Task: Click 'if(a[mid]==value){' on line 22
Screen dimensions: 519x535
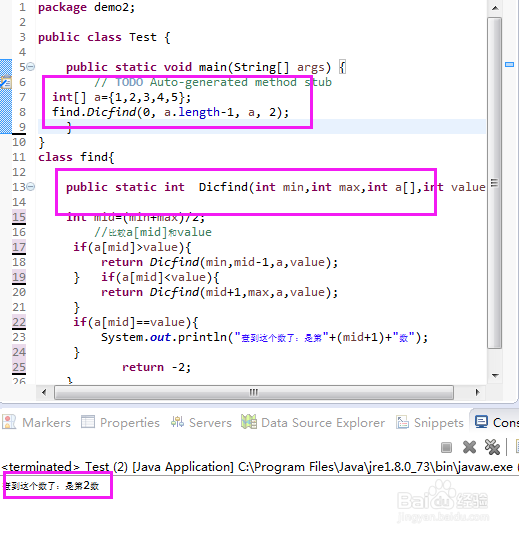Action: pyautogui.click(x=136, y=322)
